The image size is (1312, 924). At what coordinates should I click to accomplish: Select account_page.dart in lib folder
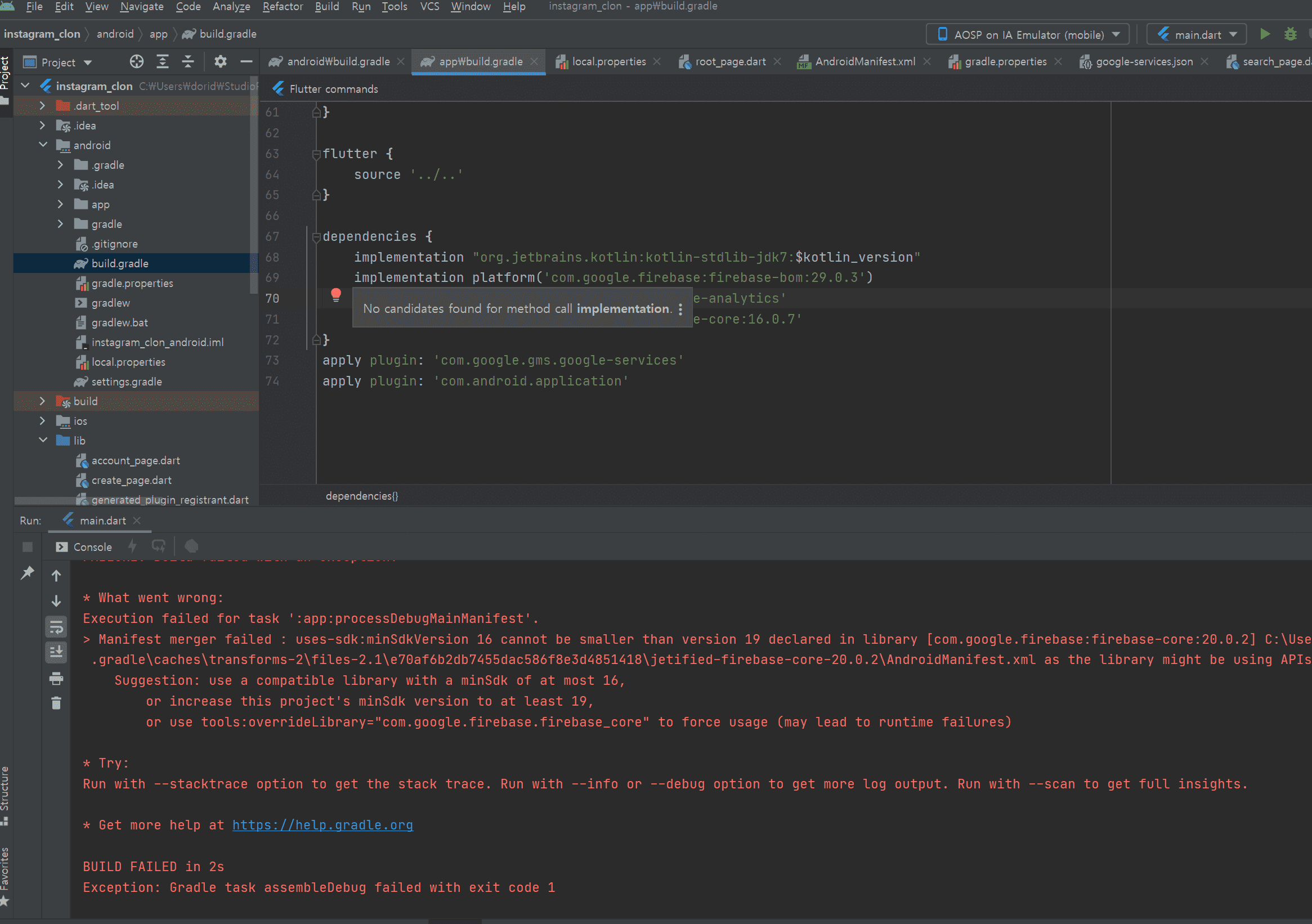pyautogui.click(x=136, y=460)
